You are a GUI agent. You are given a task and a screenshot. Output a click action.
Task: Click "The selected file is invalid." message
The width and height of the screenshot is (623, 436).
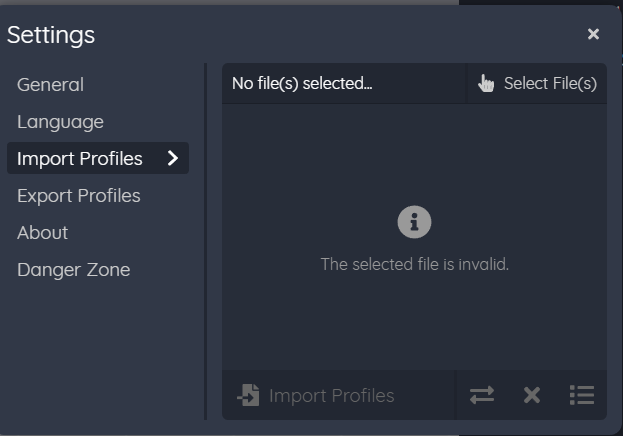(414, 264)
